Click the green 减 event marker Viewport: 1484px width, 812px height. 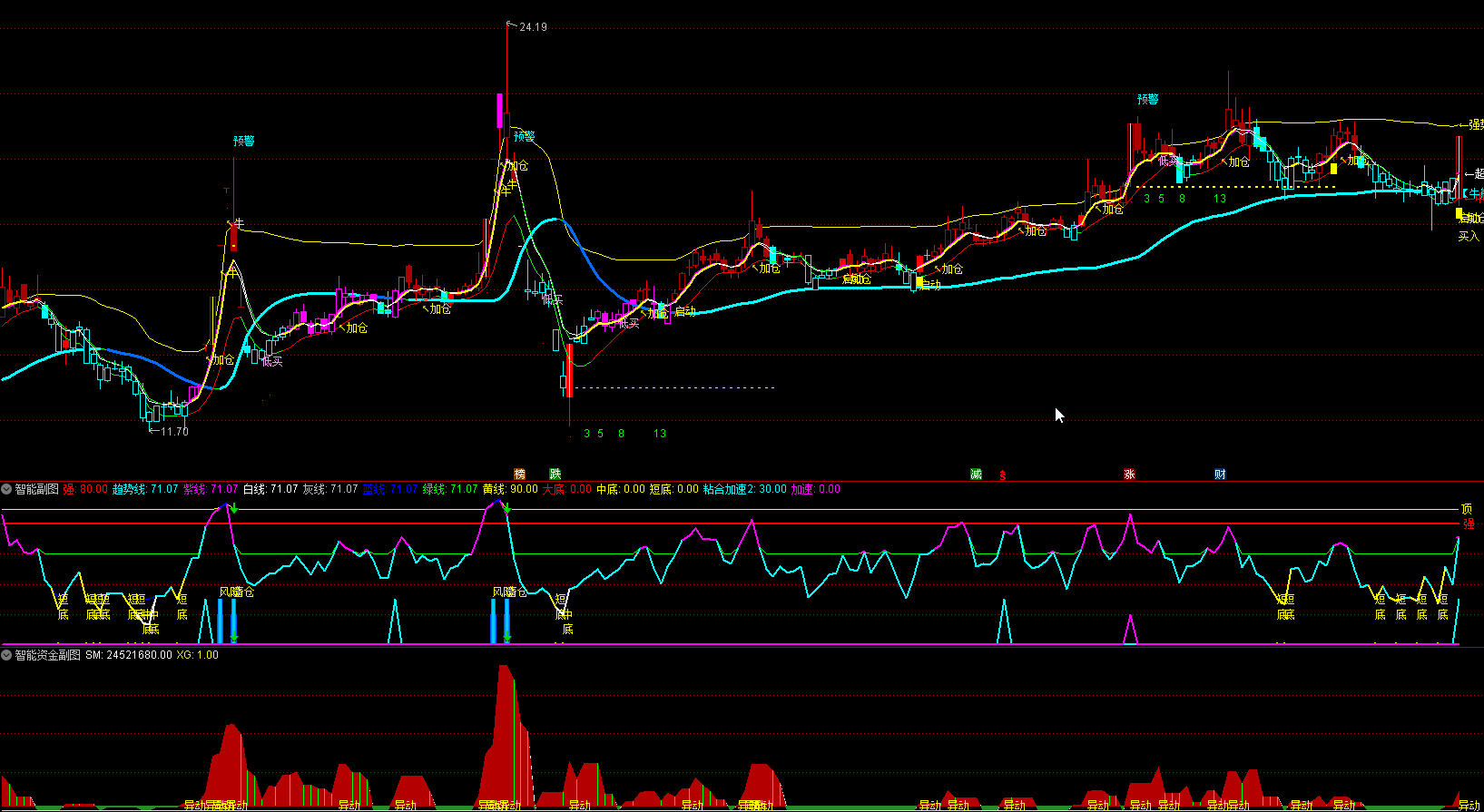click(976, 474)
